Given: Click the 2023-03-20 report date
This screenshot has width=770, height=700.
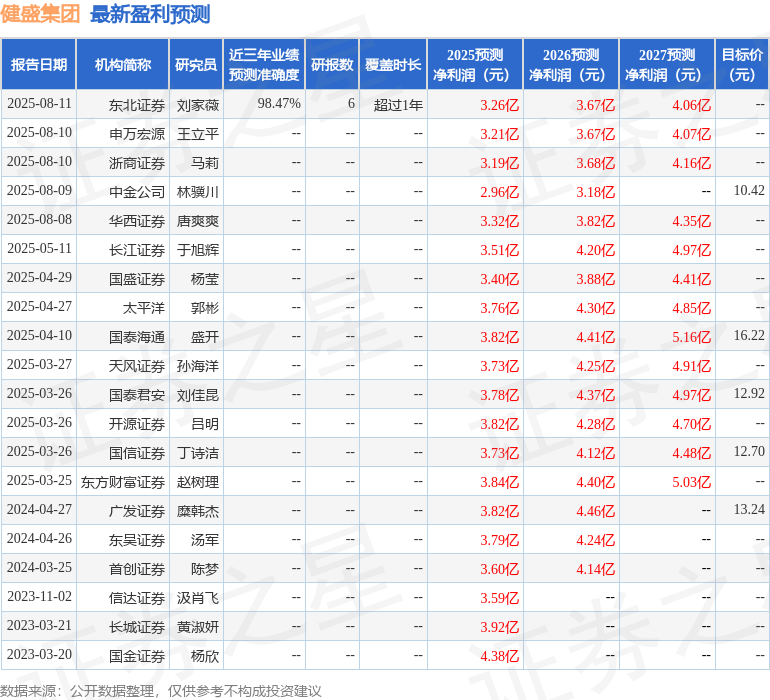Looking at the screenshot, I should click(39, 655).
